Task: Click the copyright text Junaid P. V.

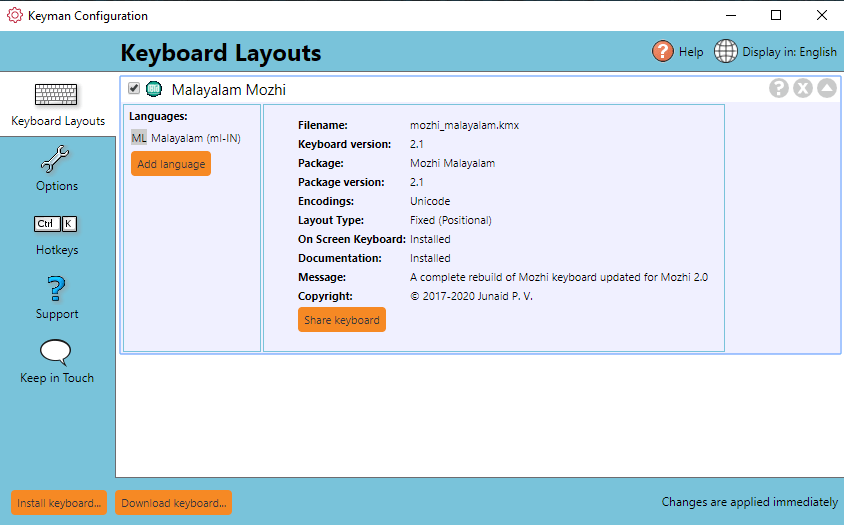Action: point(472,296)
